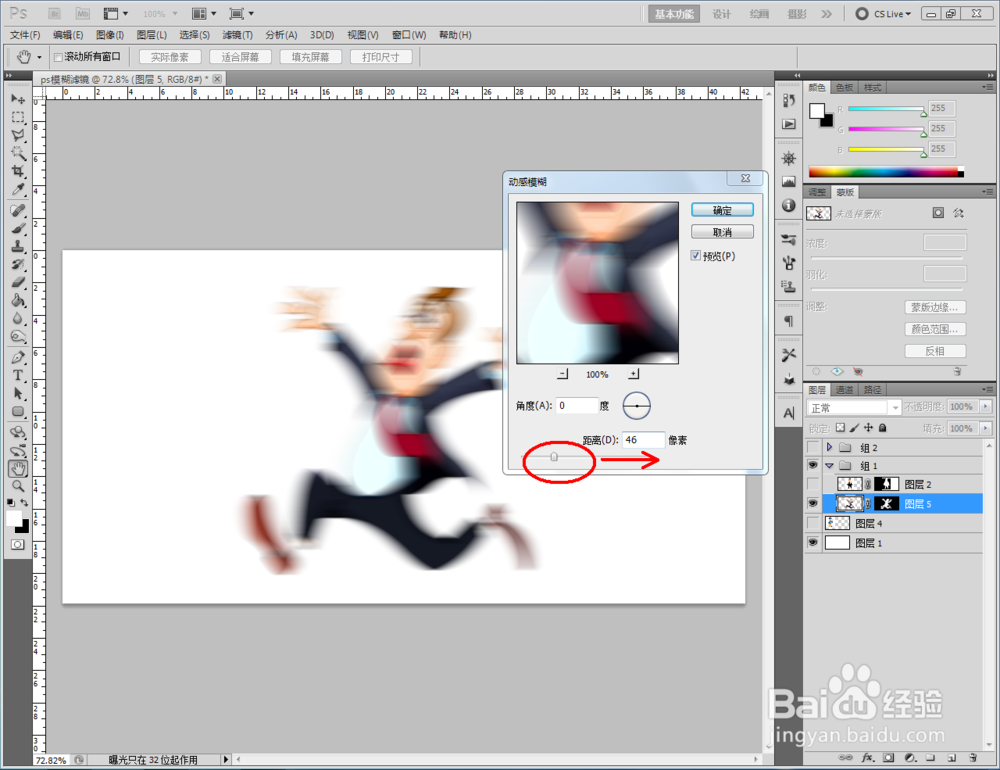Select the Healing Brush tool
Image resolution: width=1000 pixels, height=770 pixels.
(x=18, y=211)
